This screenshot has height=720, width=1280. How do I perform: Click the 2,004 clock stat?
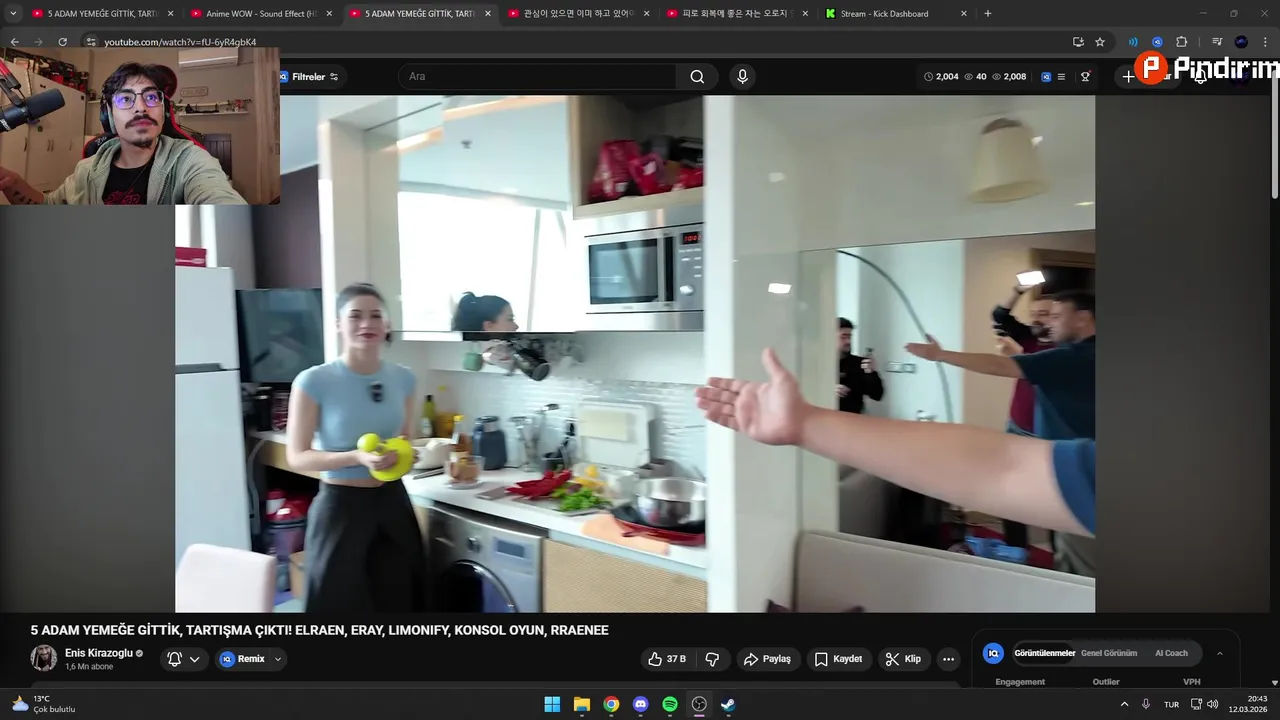click(x=941, y=77)
